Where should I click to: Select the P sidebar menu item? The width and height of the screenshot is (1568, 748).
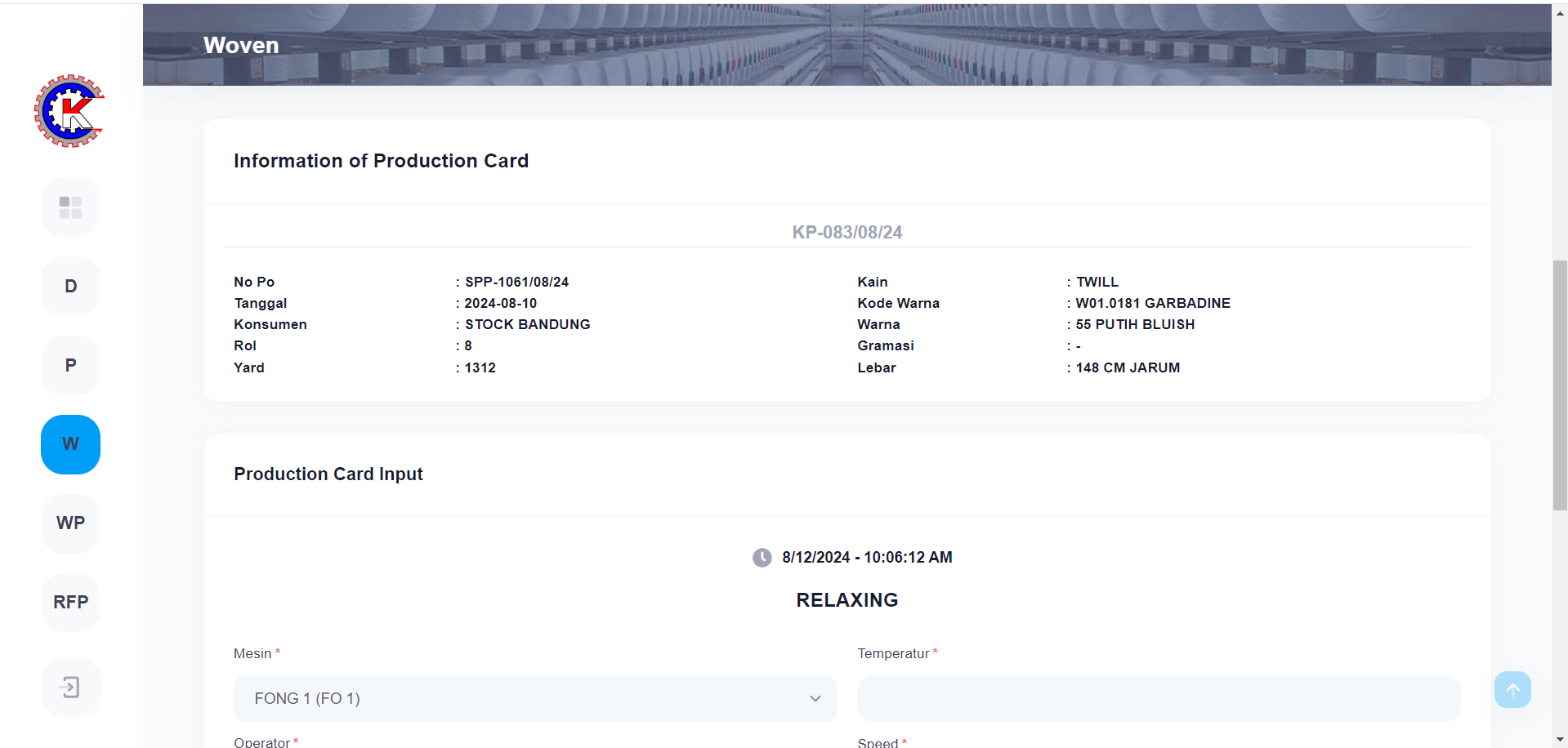click(70, 365)
